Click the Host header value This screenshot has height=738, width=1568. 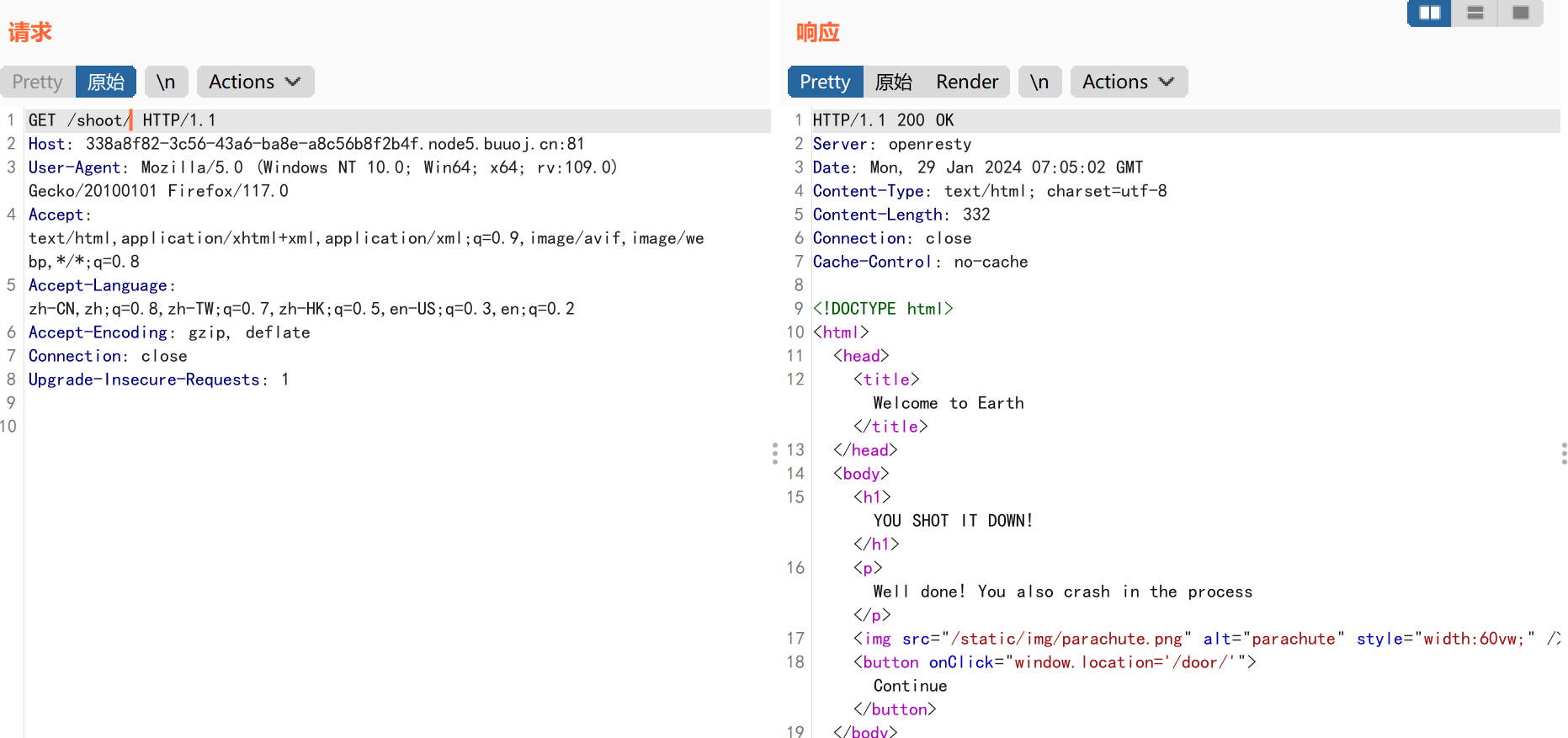335,144
